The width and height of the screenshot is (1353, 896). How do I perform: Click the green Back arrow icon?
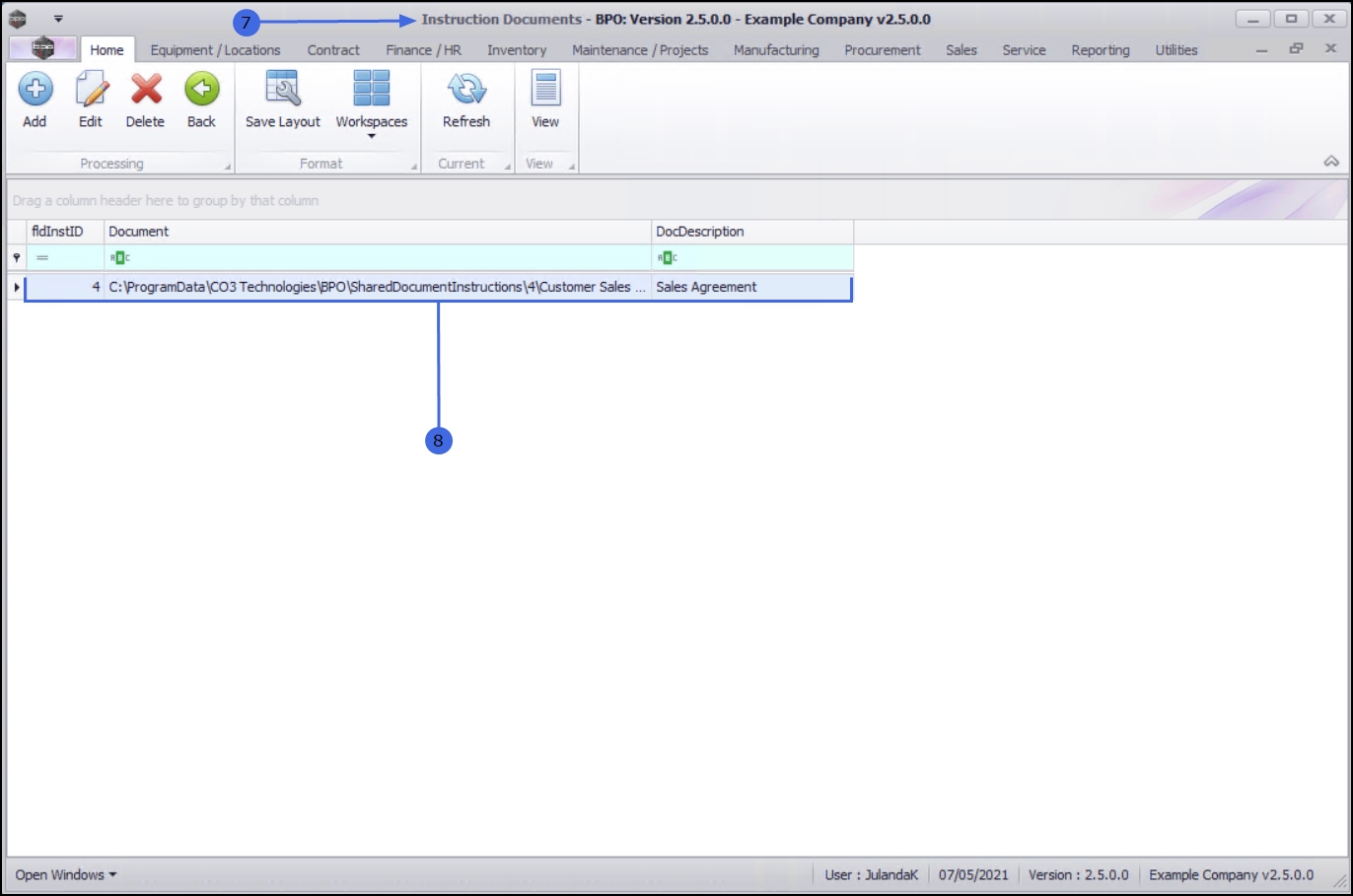pyautogui.click(x=201, y=90)
